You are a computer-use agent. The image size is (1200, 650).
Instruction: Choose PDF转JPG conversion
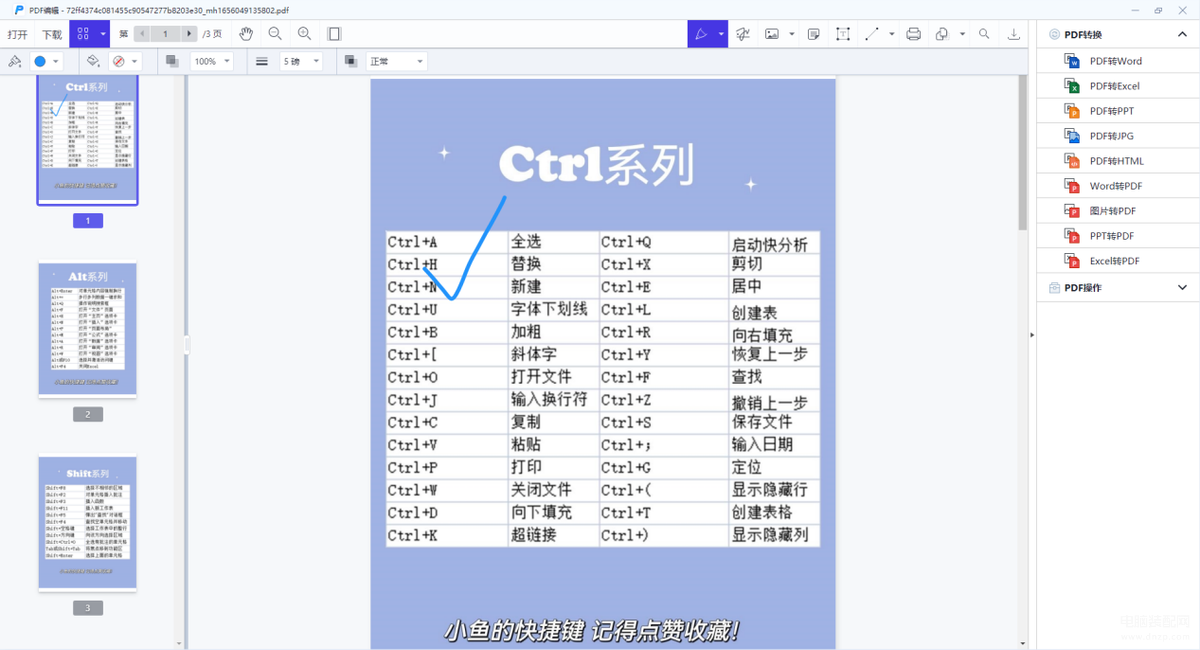point(1118,136)
